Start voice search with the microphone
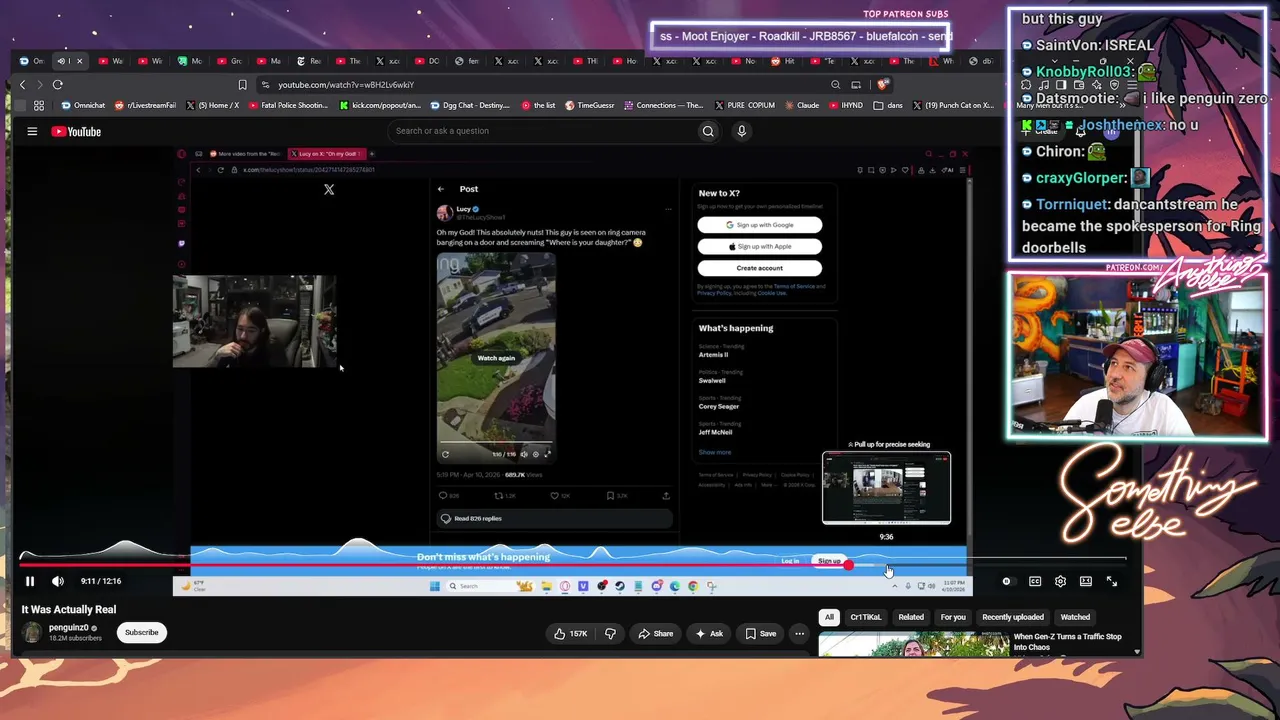The image size is (1280, 720). (741, 131)
